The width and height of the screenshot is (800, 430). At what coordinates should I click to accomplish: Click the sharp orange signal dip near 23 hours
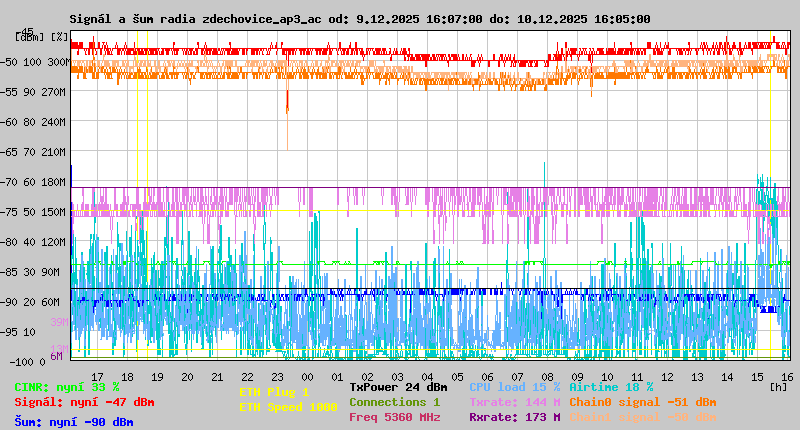tap(287, 103)
